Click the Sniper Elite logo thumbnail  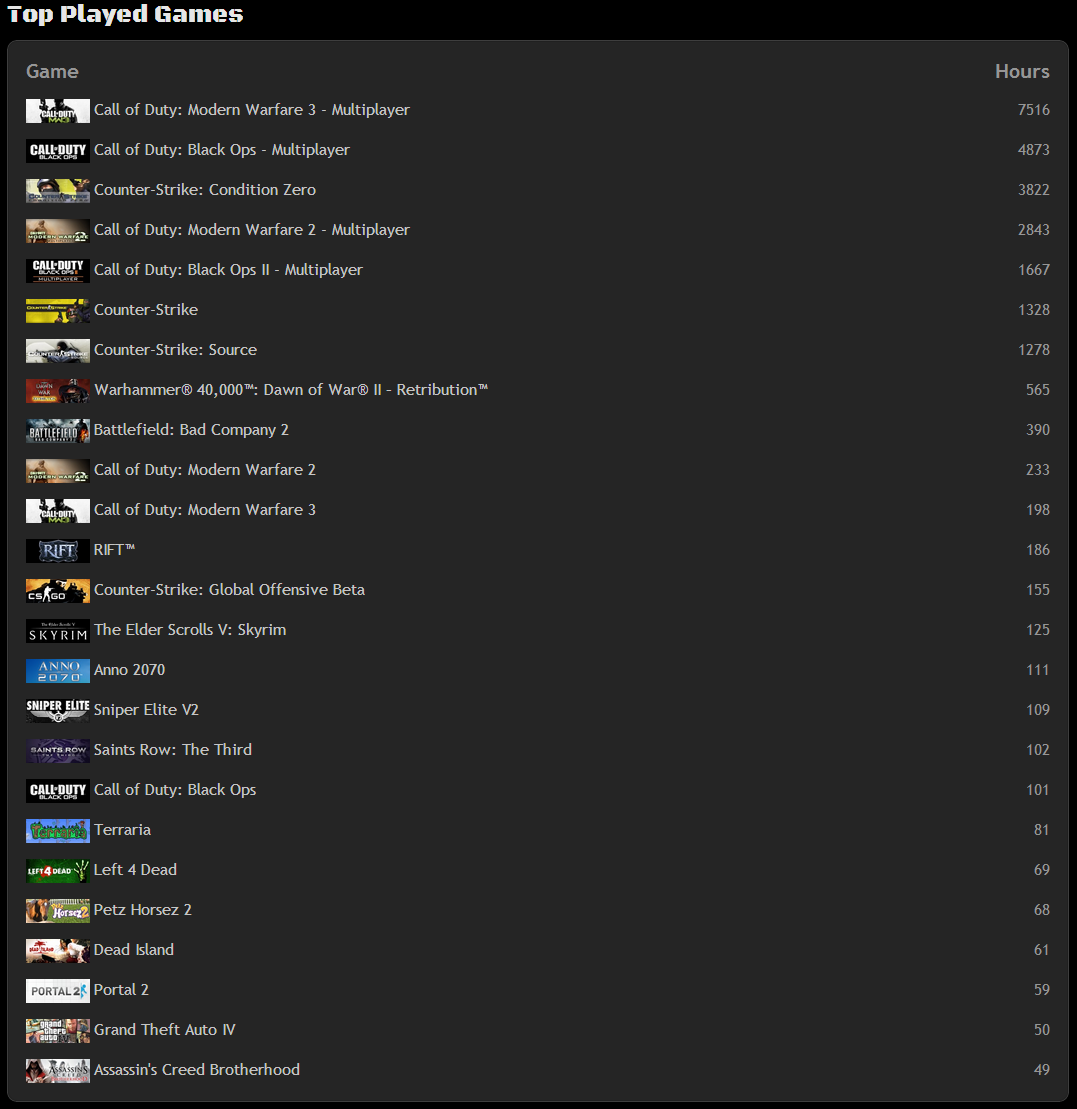pos(58,711)
